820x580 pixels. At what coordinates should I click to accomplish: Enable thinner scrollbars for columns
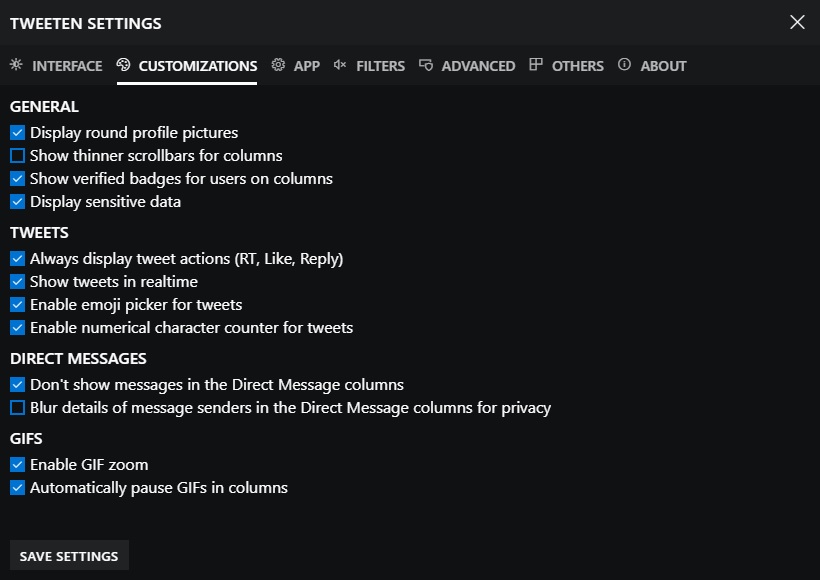point(17,155)
